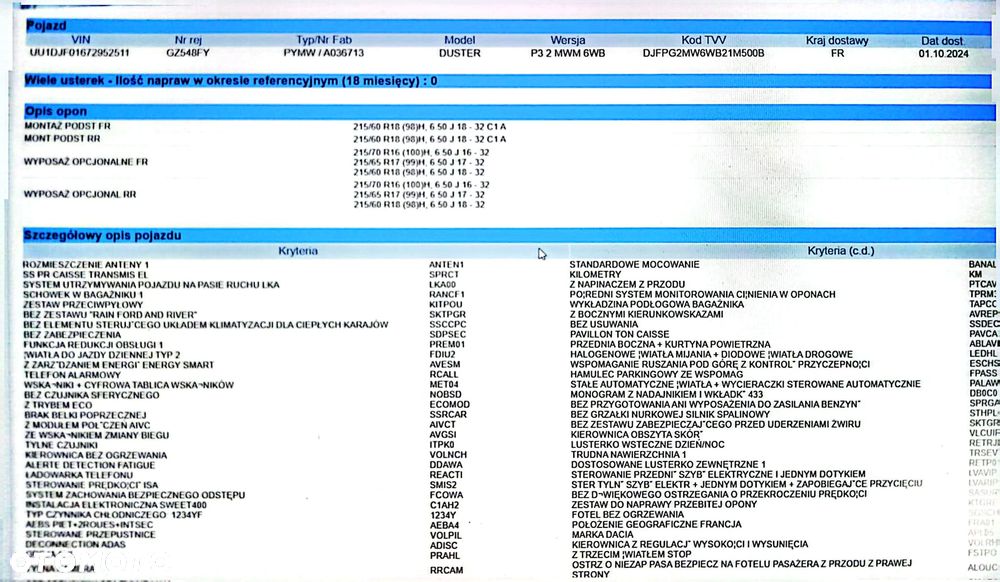The height and width of the screenshot is (582, 1000).
Task: Click the RRCAM code
Action: [446, 570]
